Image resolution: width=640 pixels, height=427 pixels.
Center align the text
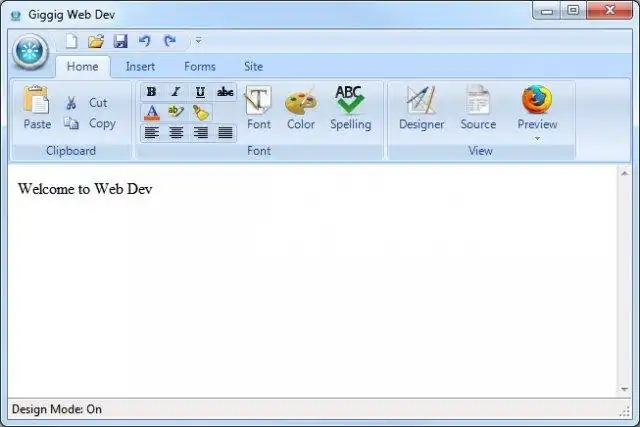[x=176, y=133]
